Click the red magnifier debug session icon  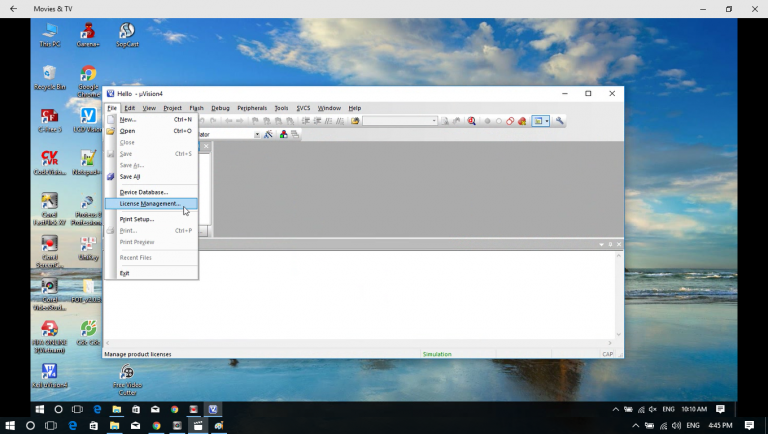click(471, 121)
